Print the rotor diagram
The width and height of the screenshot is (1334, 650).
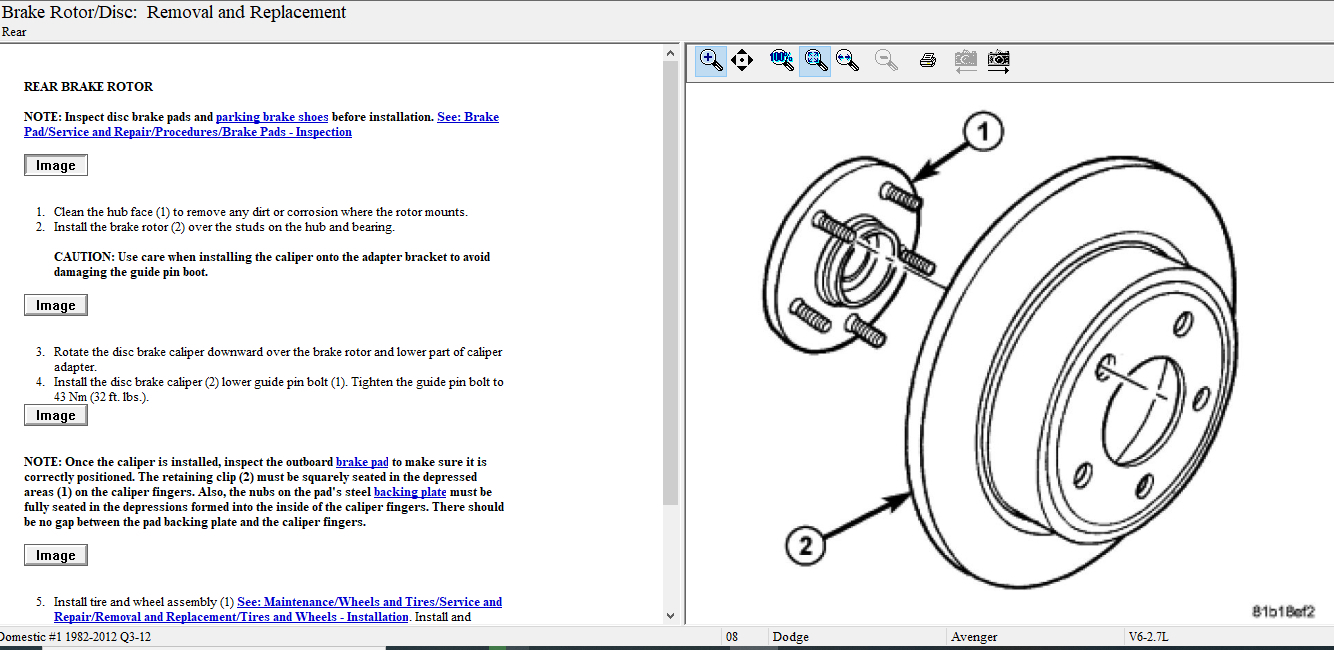pyautogui.click(x=927, y=60)
